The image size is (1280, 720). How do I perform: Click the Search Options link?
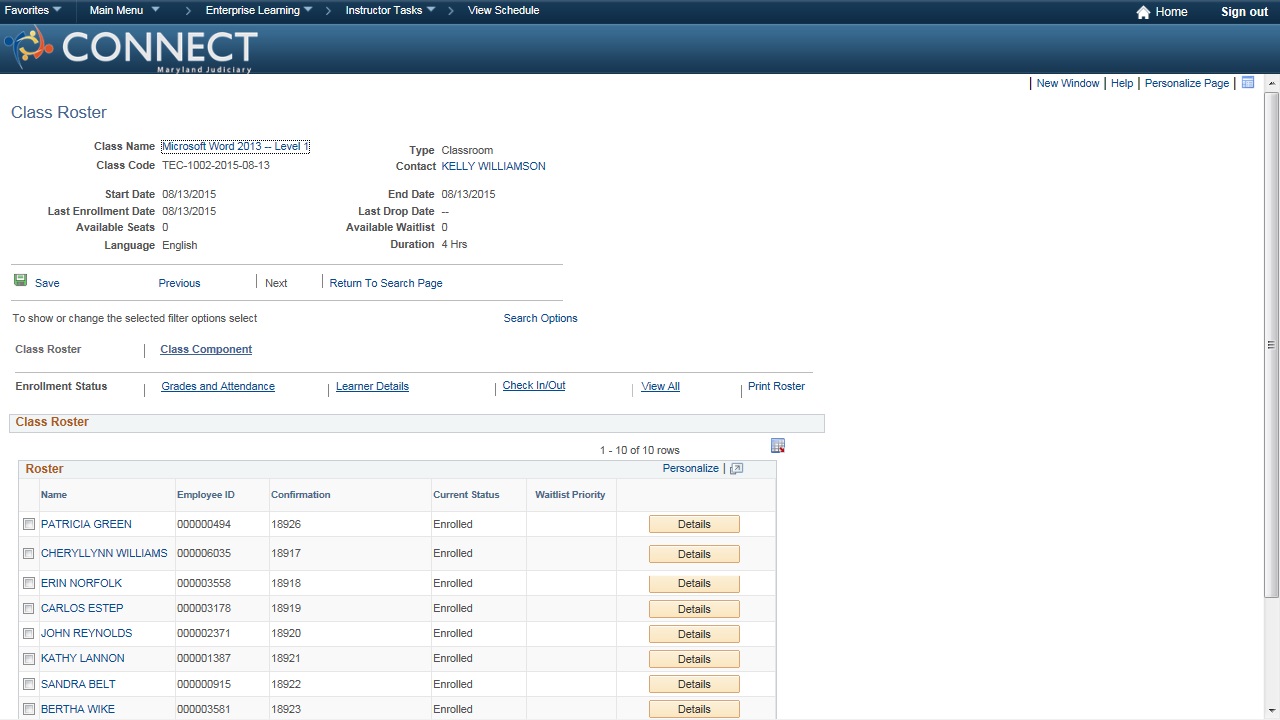[540, 318]
